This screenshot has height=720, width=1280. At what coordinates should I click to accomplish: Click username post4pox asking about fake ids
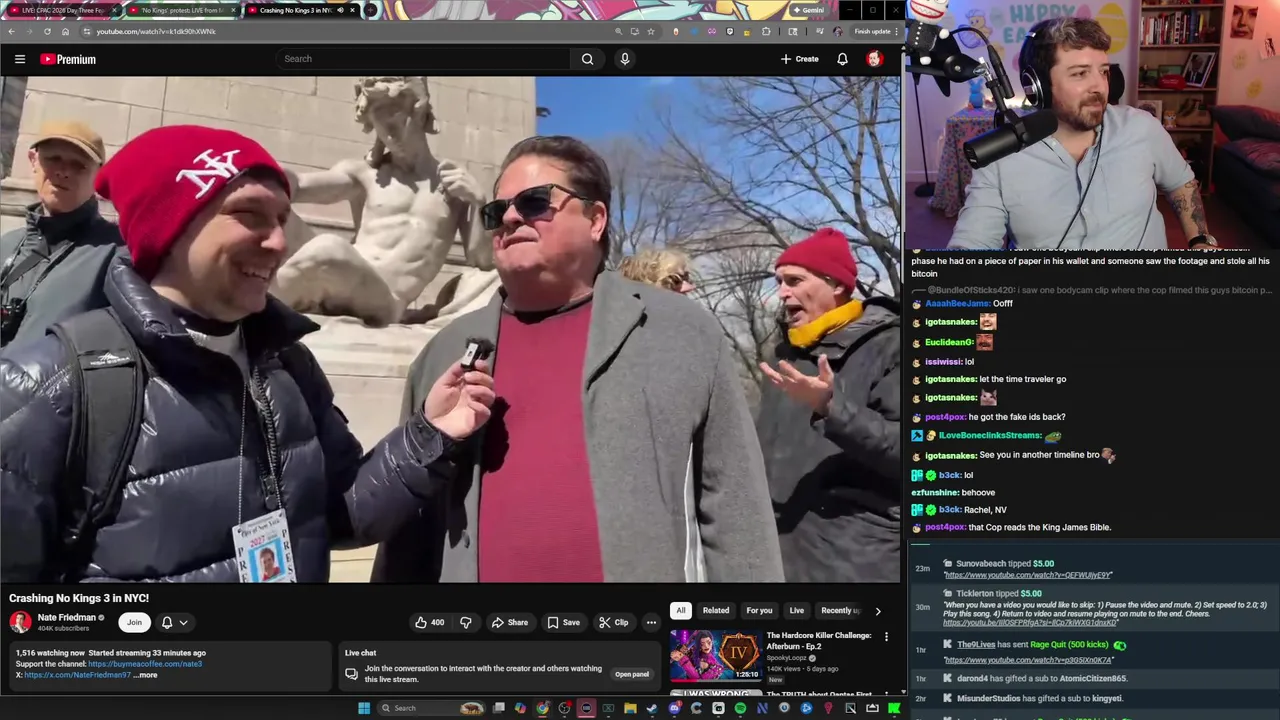point(945,417)
